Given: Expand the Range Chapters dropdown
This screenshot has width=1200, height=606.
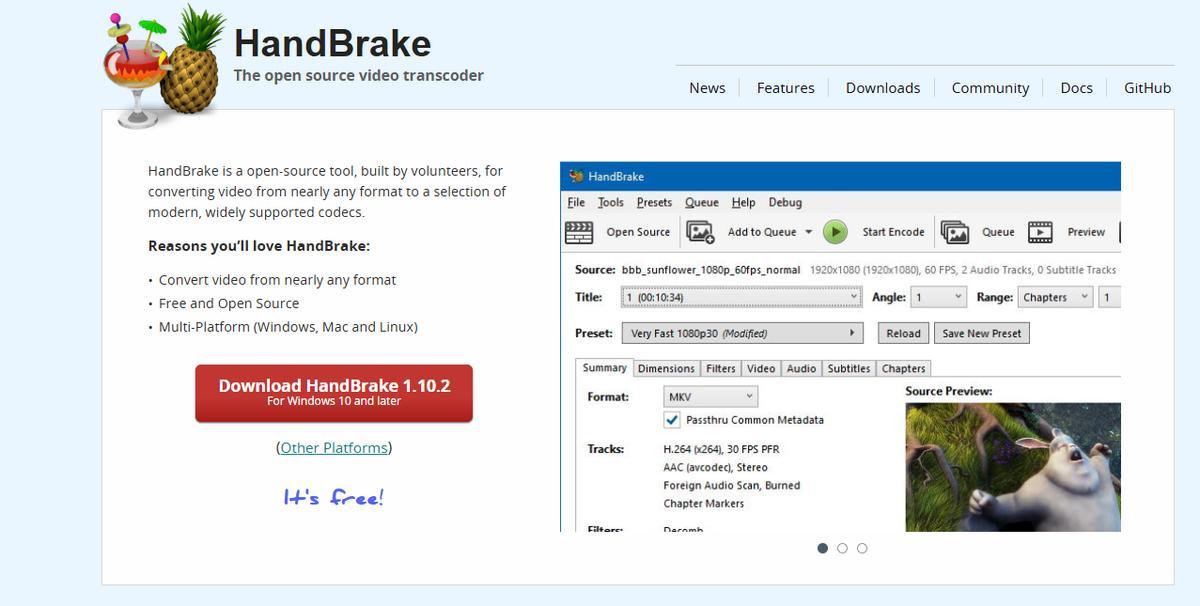Looking at the screenshot, I should (1054, 297).
